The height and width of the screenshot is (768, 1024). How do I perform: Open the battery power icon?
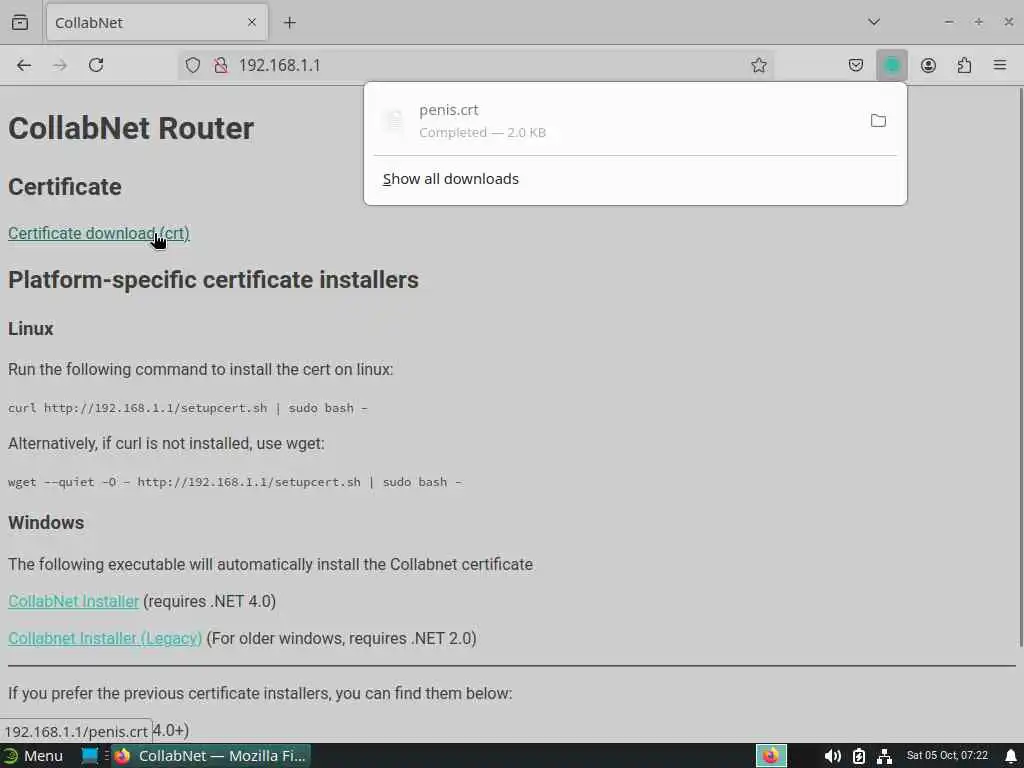(859, 756)
